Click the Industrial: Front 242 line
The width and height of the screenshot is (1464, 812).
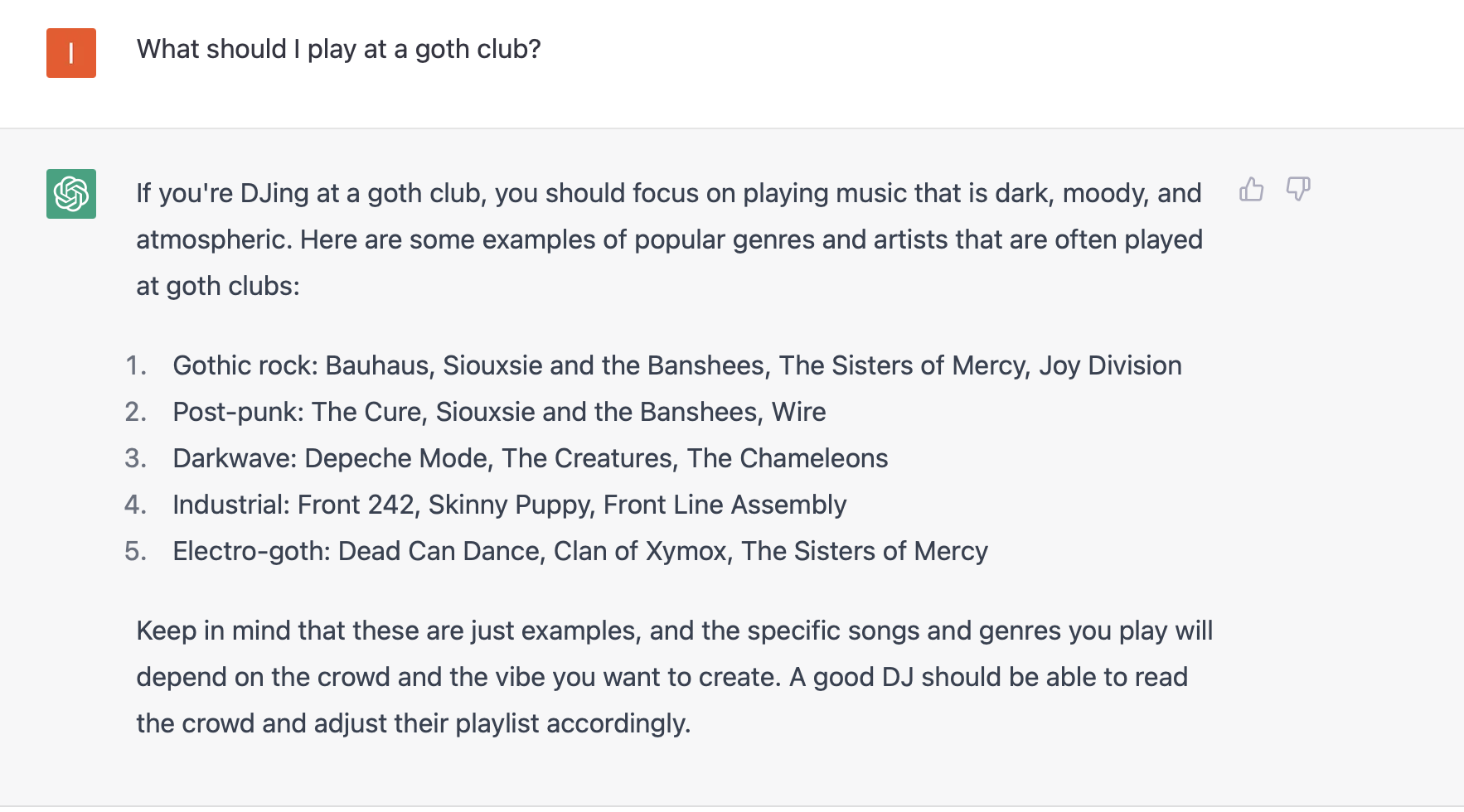[x=510, y=505]
